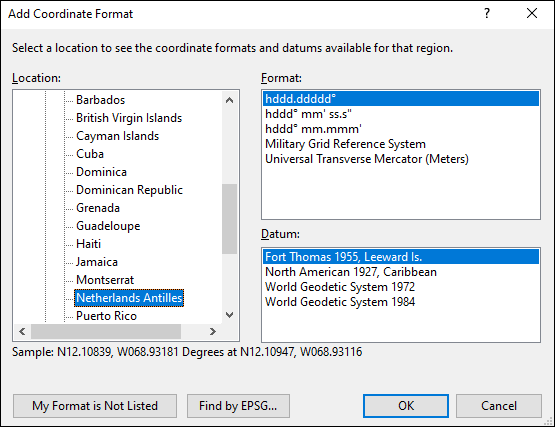This screenshot has width=555, height=427.
Task: Click the Location horizontal scrollbar thumb
Action: 106,331
